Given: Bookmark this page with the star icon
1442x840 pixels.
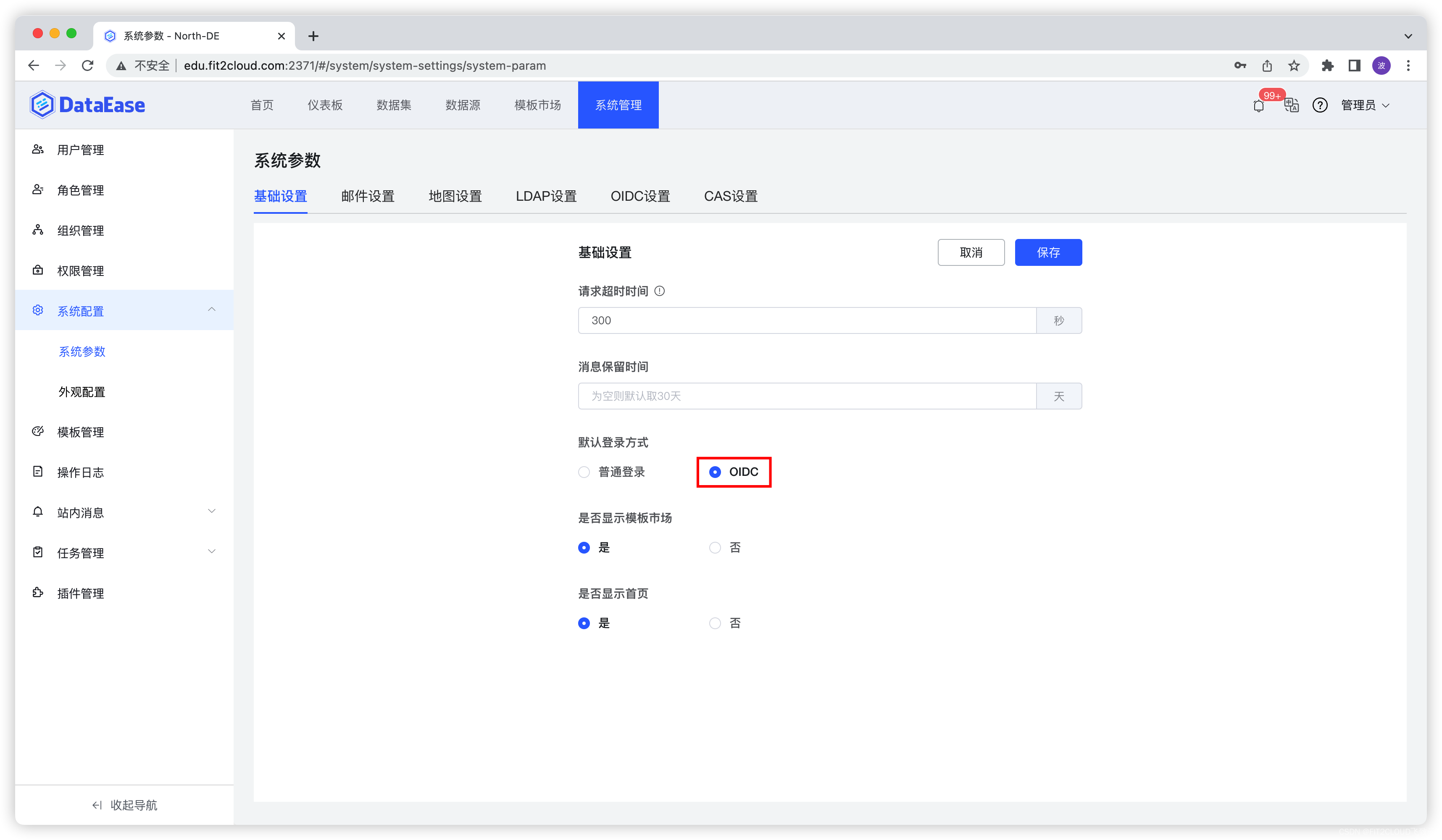Looking at the screenshot, I should click(x=1294, y=66).
